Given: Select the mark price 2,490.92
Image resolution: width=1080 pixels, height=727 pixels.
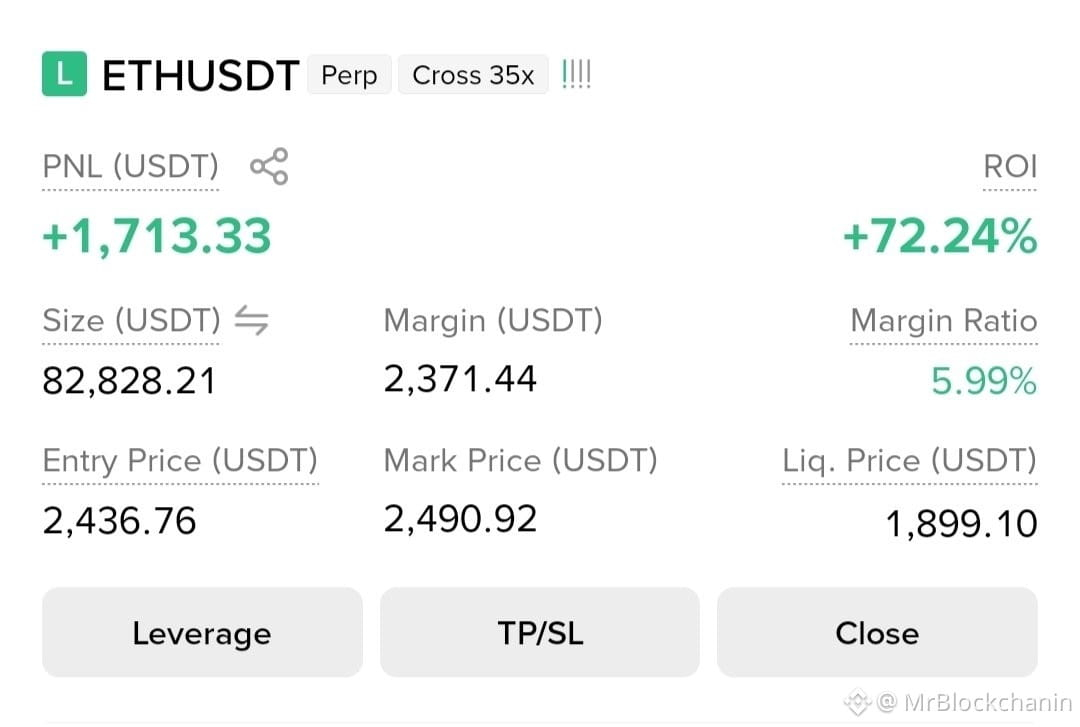Looking at the screenshot, I should (459, 519).
